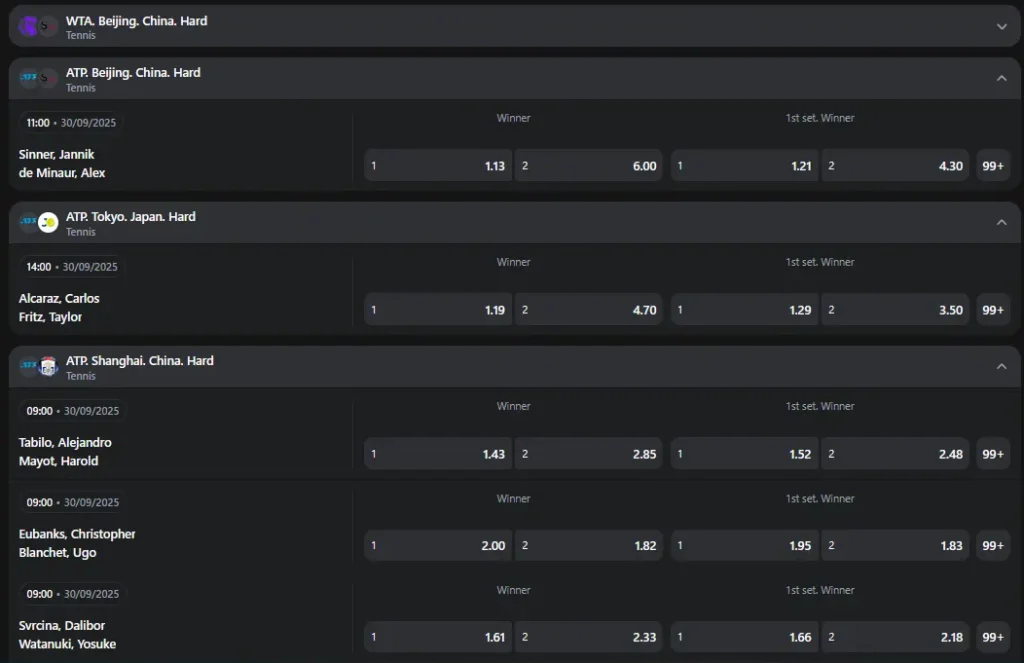Choose Fritz winner odds 4.70
The height and width of the screenshot is (663, 1024).
(x=589, y=310)
